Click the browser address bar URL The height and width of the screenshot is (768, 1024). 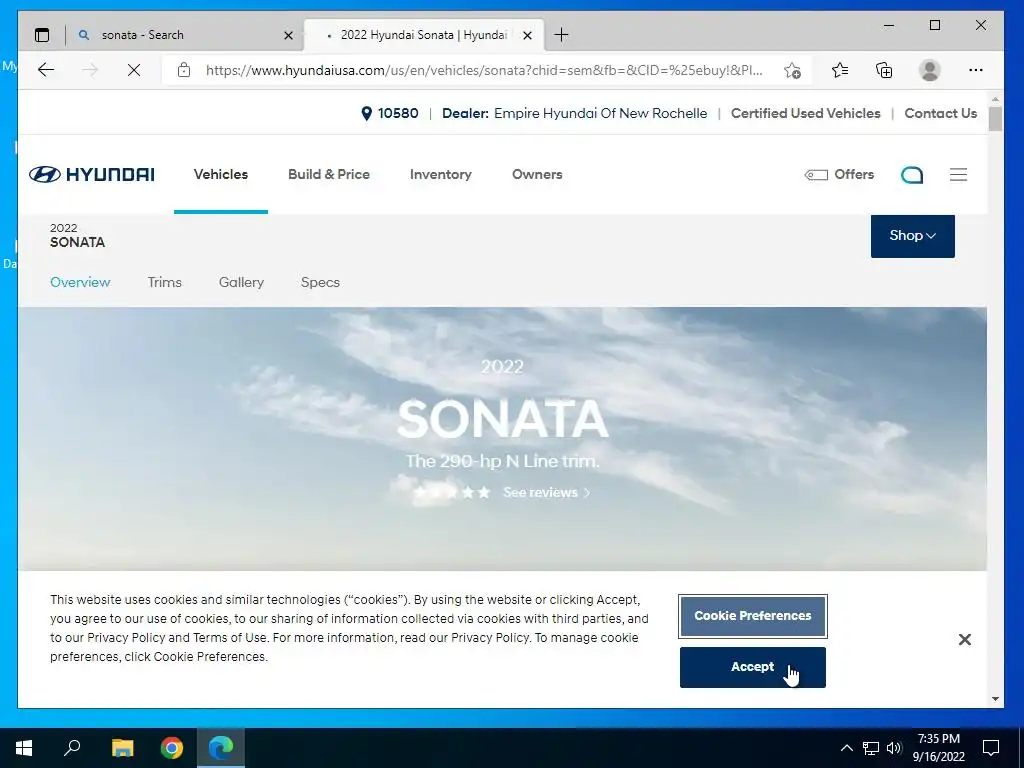point(484,70)
